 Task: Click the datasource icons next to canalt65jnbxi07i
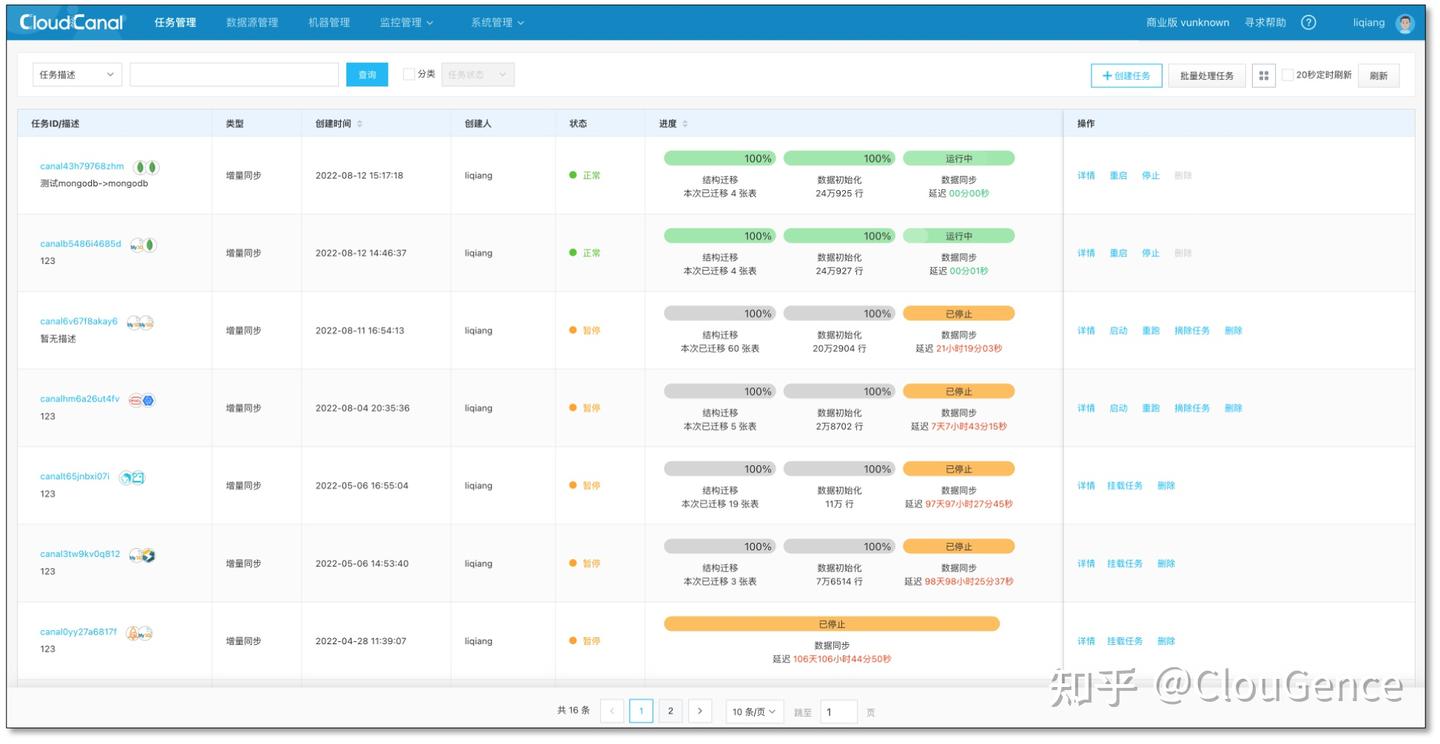134,476
